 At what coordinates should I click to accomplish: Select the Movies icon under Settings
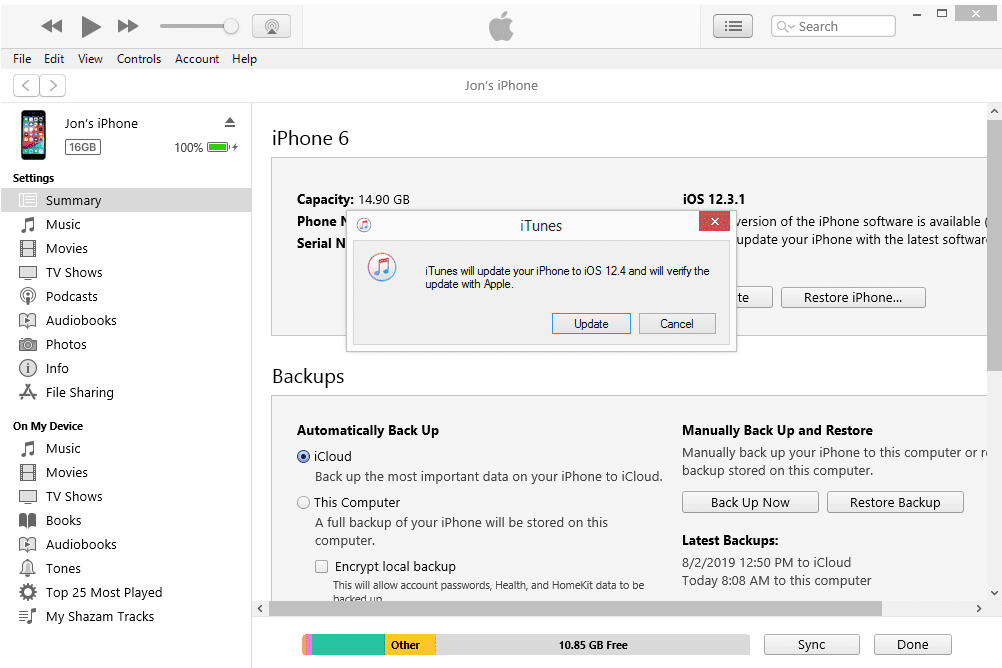[x=27, y=248]
